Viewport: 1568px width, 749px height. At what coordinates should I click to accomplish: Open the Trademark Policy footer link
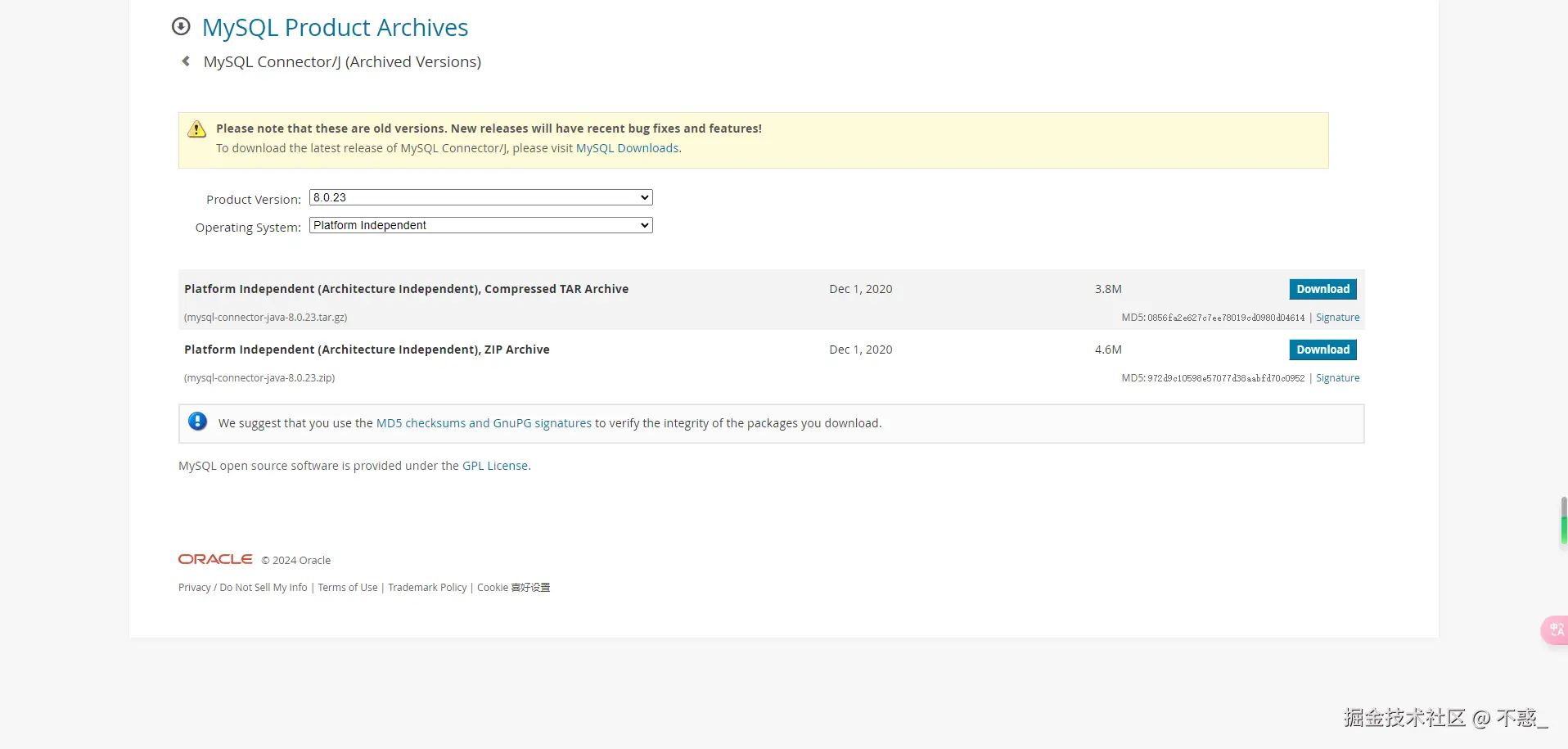pos(427,588)
